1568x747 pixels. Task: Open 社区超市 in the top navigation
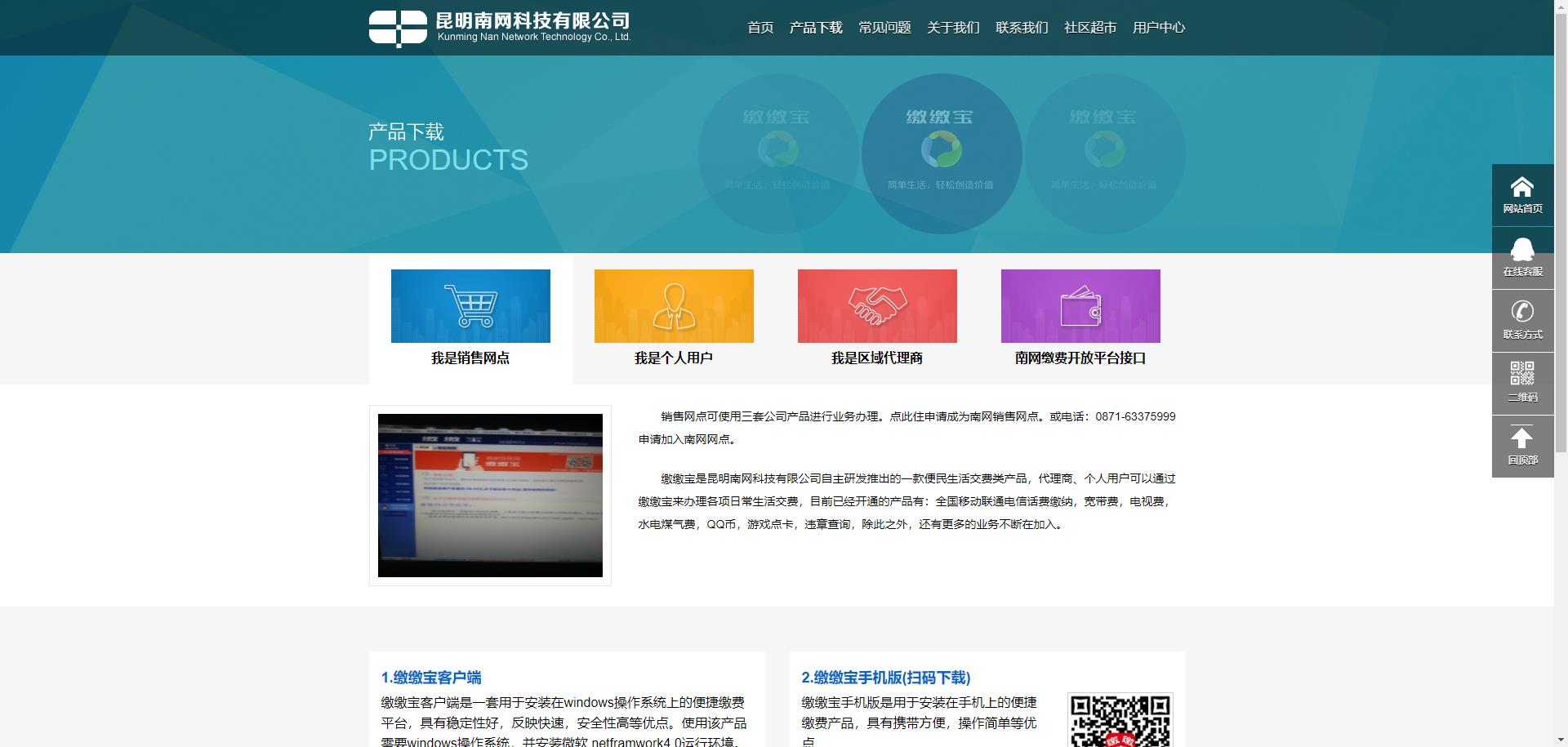(x=1090, y=28)
